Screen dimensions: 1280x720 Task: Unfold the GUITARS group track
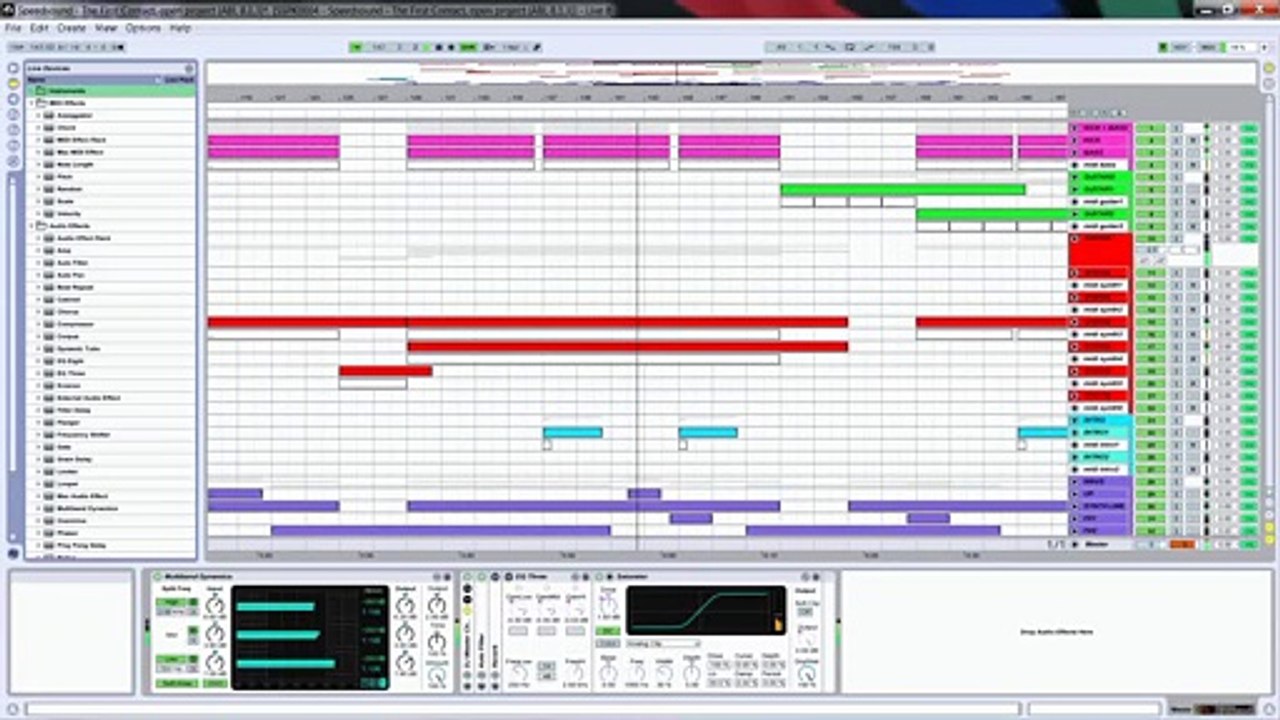pos(1075,177)
